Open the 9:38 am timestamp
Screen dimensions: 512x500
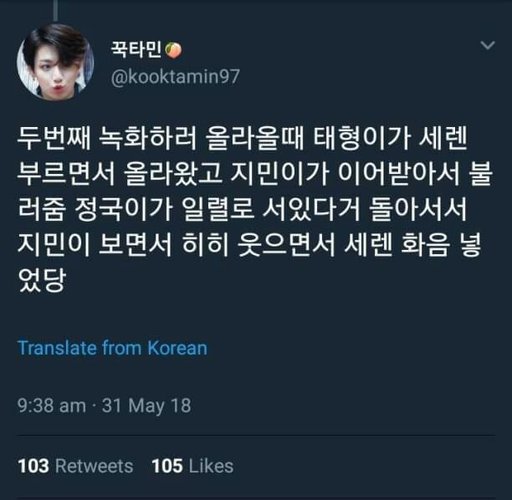[x=52, y=406]
